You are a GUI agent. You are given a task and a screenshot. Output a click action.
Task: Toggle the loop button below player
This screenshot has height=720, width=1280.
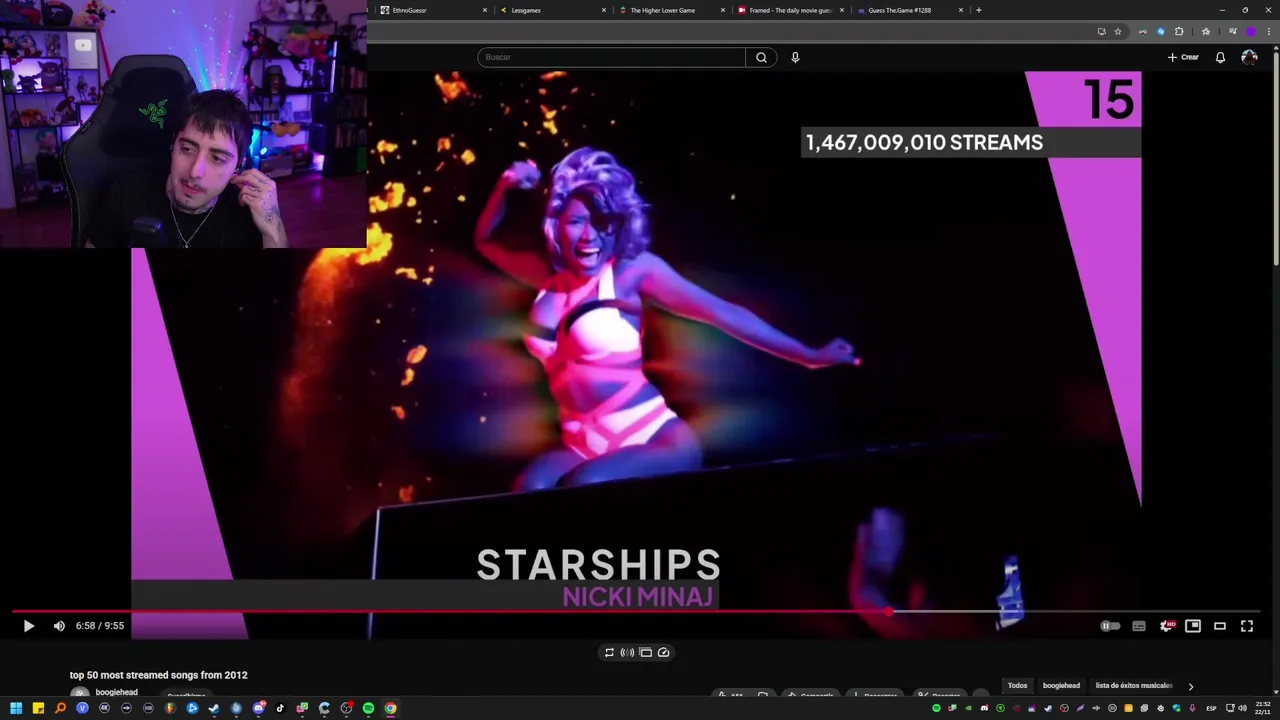coord(609,652)
